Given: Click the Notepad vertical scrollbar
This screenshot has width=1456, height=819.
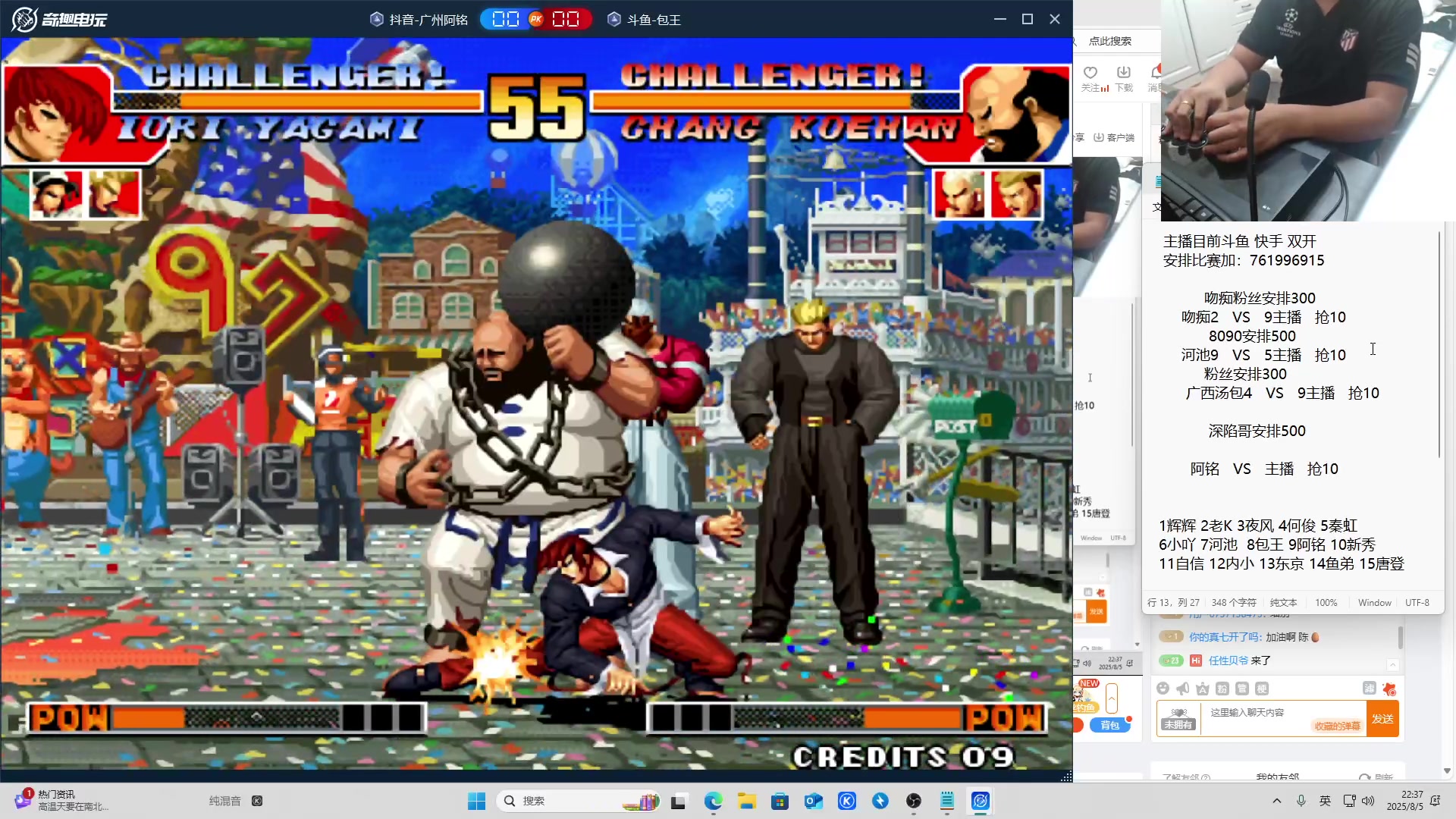Looking at the screenshot, I should pyautogui.click(x=1439, y=345).
